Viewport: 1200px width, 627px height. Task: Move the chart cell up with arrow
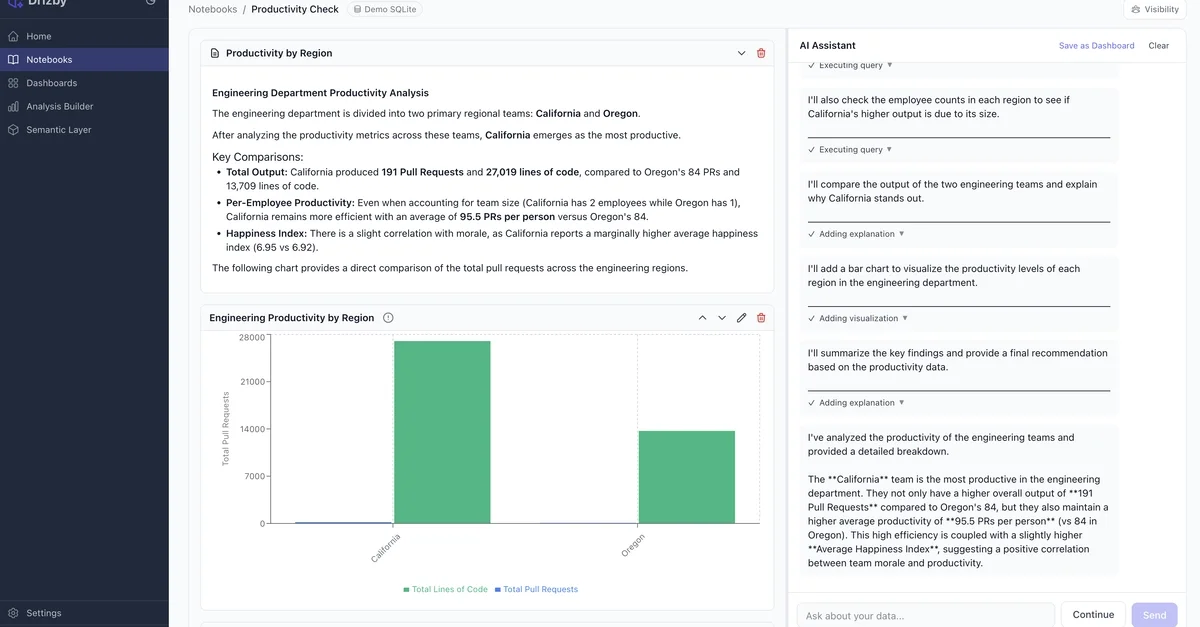tap(702, 318)
